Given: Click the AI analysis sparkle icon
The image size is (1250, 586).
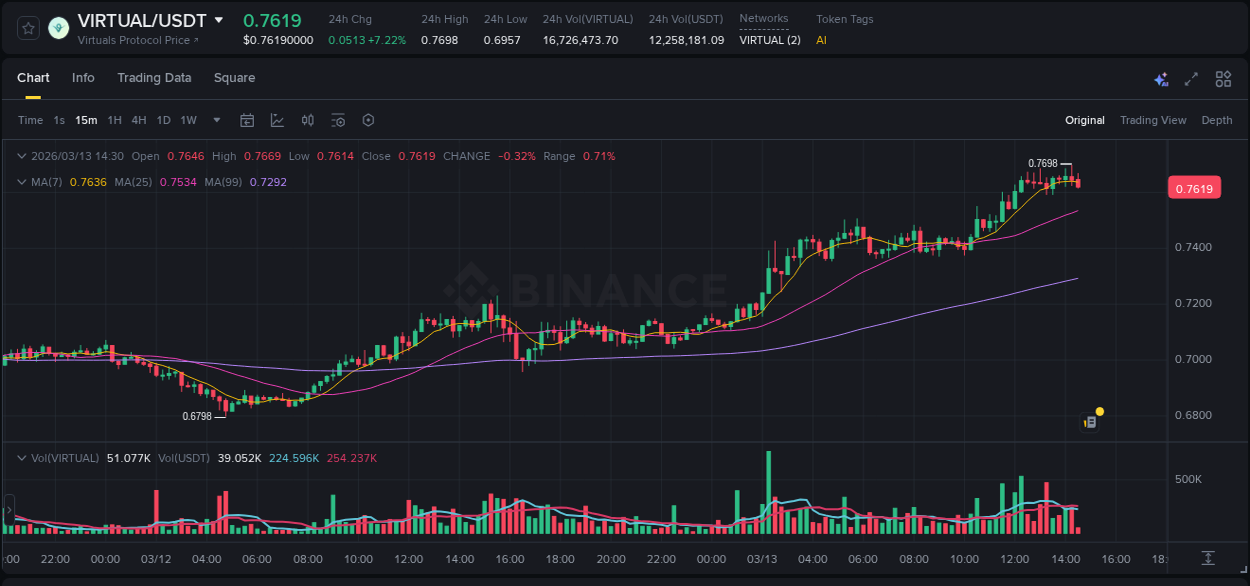Looking at the screenshot, I should coord(1161,78).
